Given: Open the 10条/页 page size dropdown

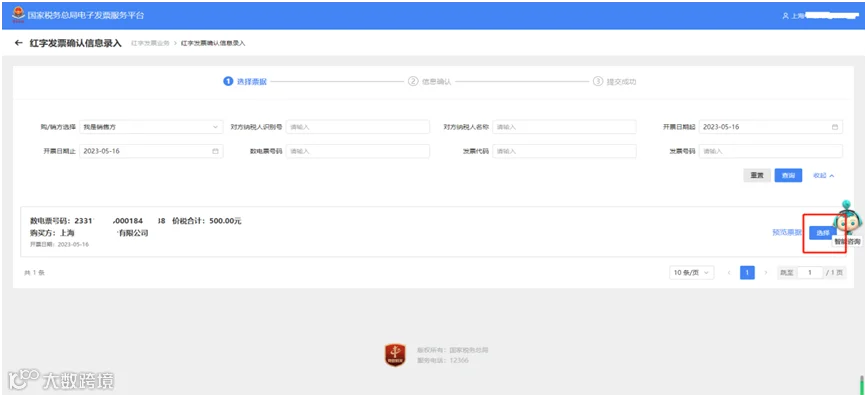Looking at the screenshot, I should (692, 273).
